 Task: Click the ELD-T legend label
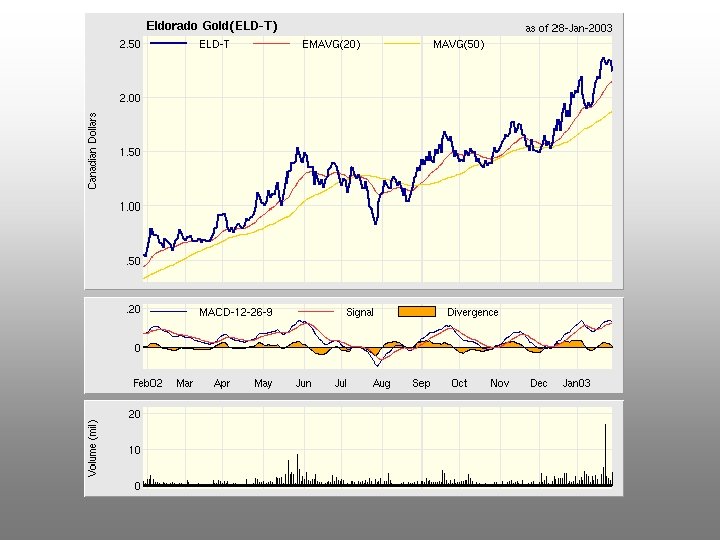pyautogui.click(x=214, y=45)
